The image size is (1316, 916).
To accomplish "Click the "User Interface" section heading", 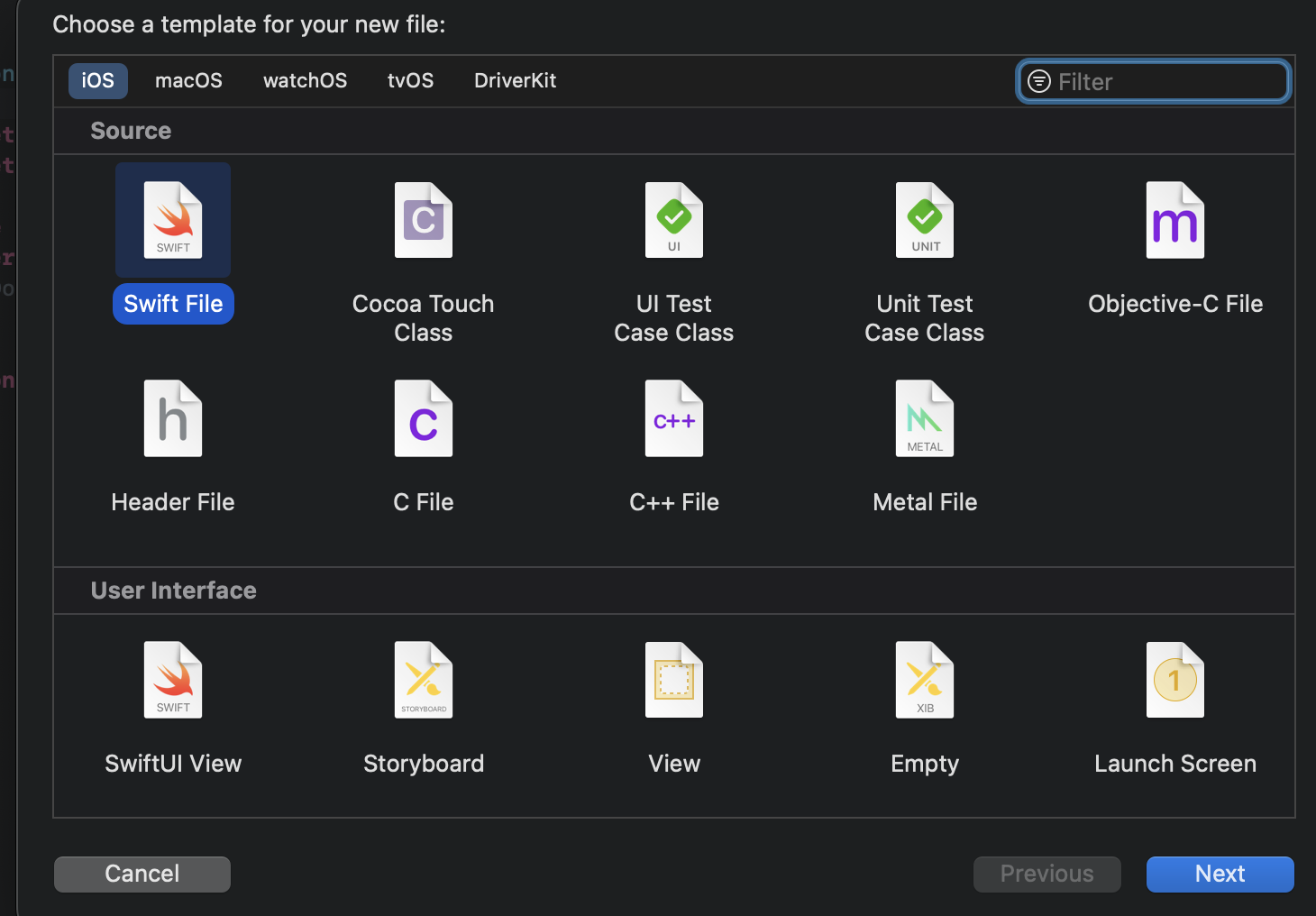I will coord(174,591).
